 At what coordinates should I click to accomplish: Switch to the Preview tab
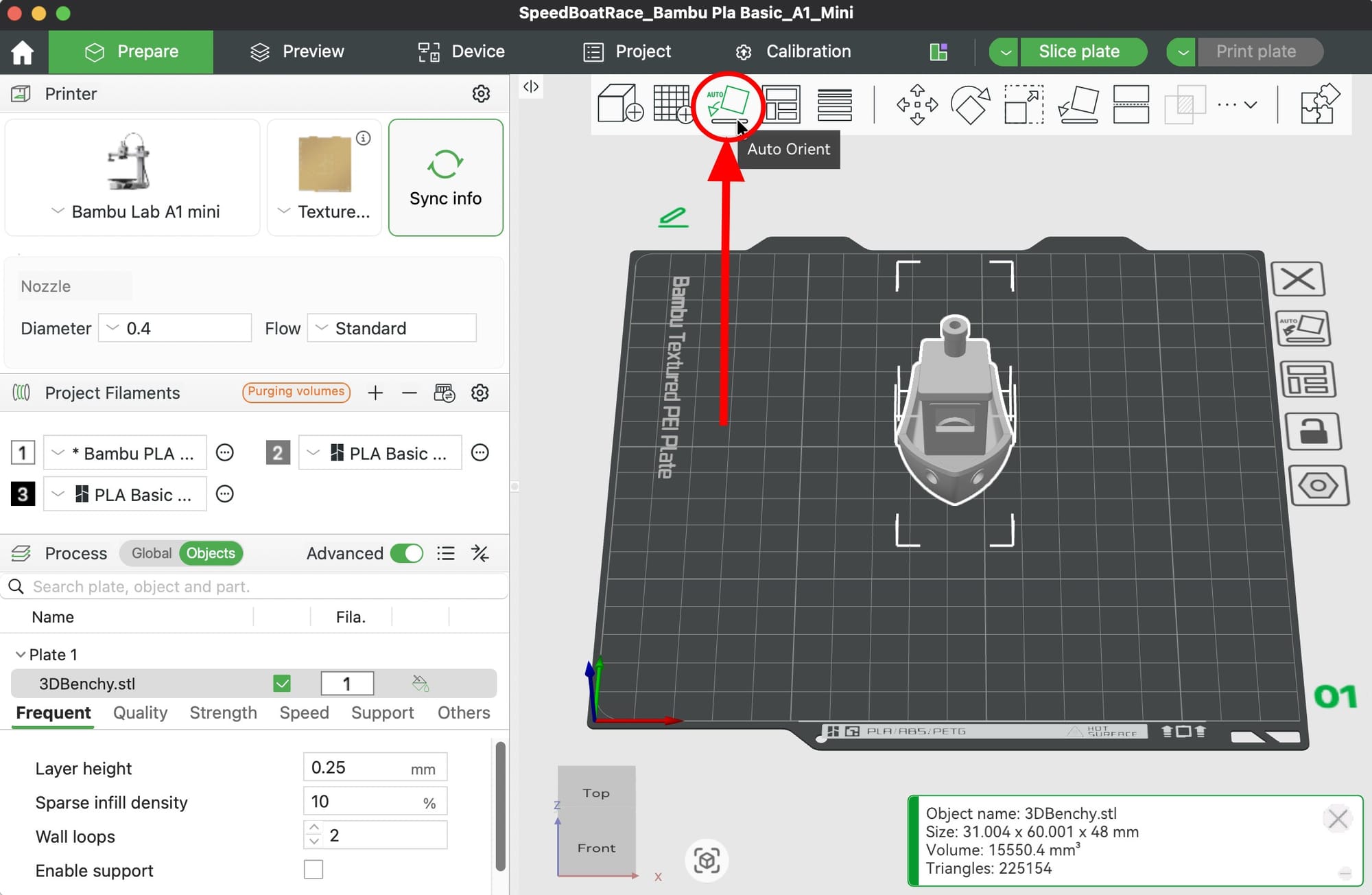pyautogui.click(x=297, y=51)
